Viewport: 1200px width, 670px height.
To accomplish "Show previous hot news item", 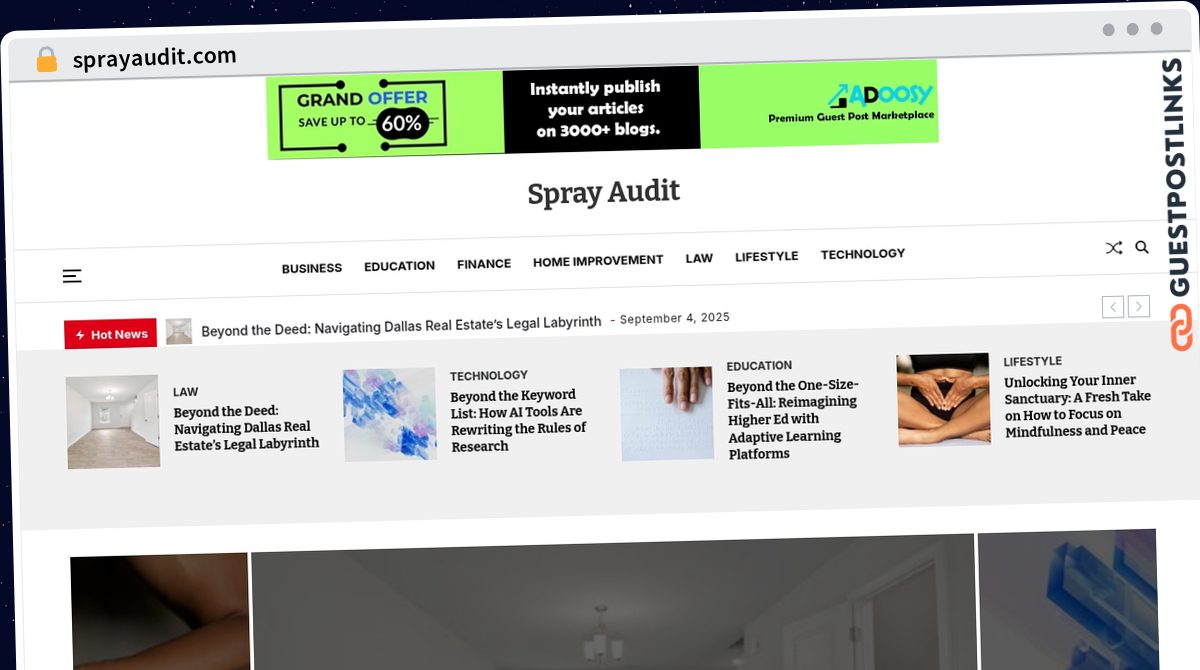I will click(1113, 307).
